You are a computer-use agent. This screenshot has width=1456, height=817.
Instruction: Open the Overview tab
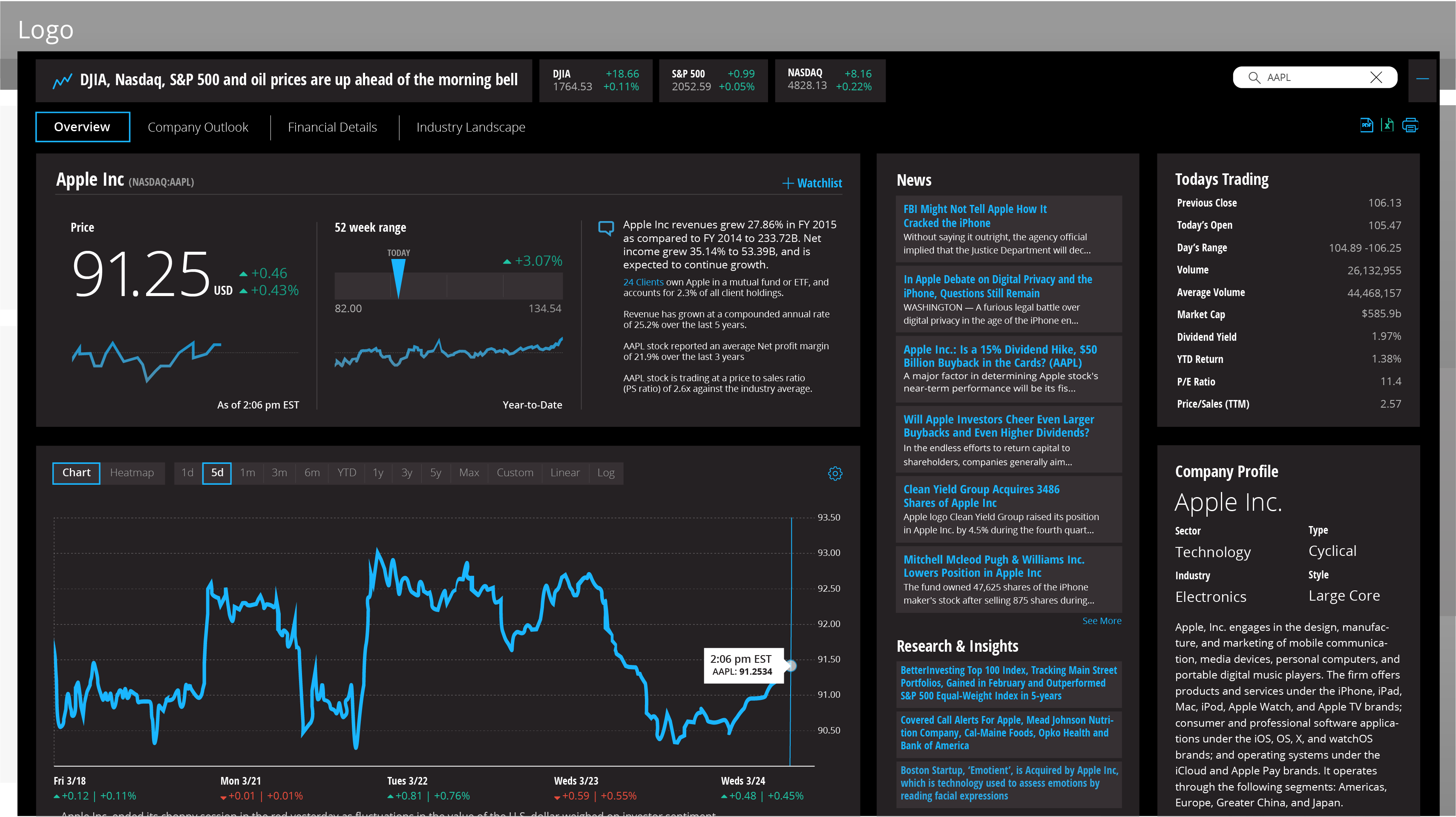83,127
